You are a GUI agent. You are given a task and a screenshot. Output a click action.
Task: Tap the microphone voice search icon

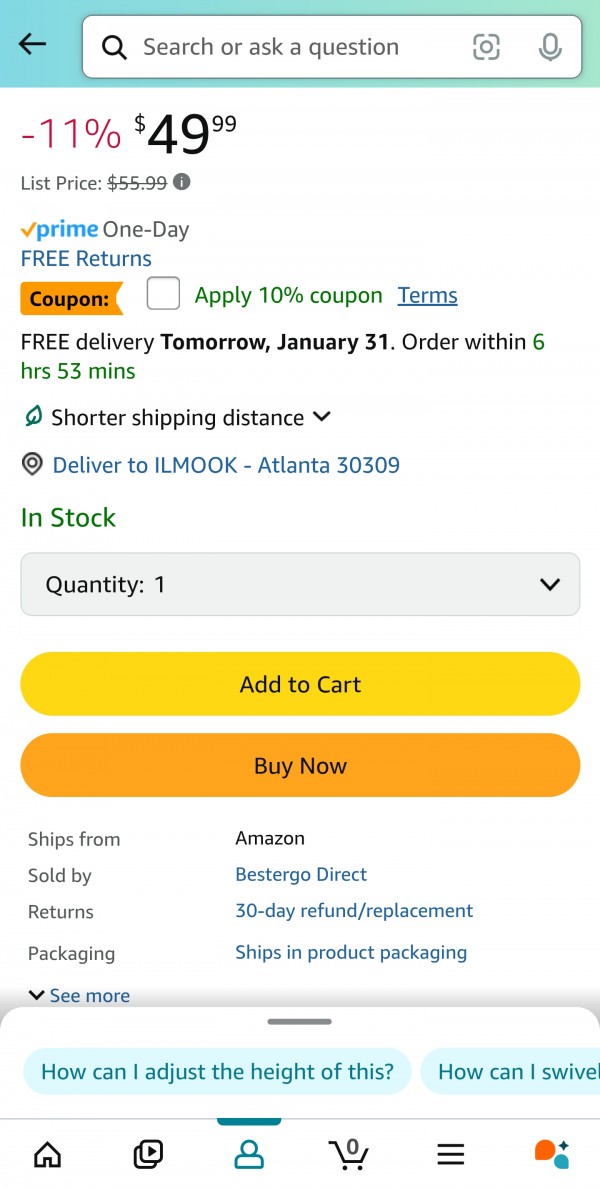coord(549,47)
